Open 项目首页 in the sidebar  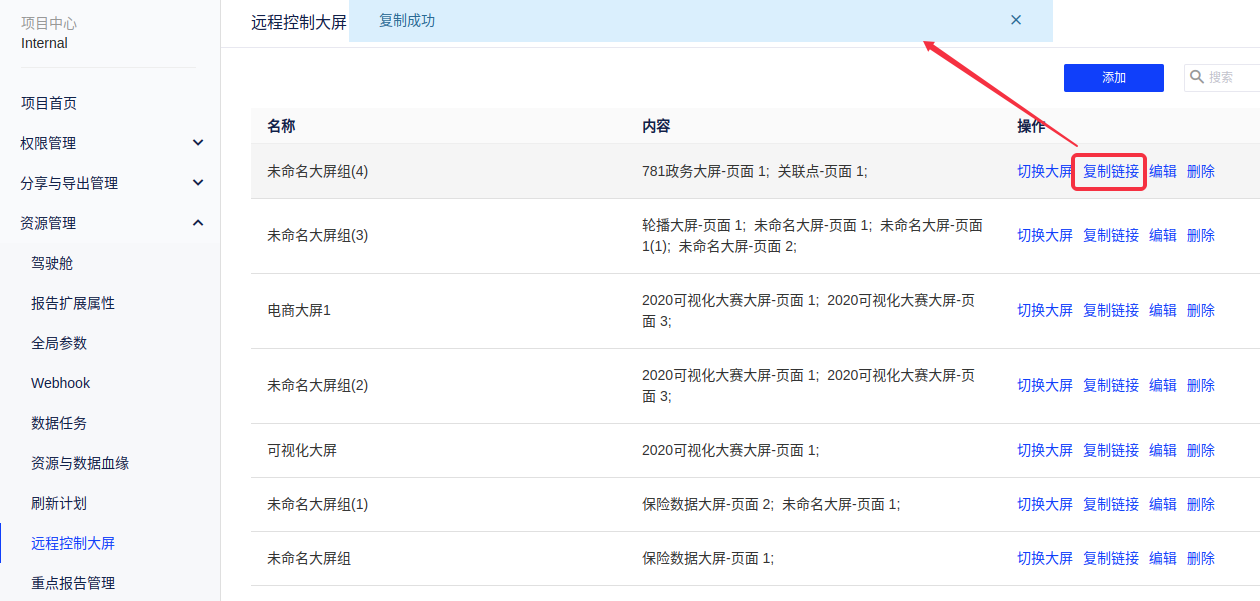(49, 103)
